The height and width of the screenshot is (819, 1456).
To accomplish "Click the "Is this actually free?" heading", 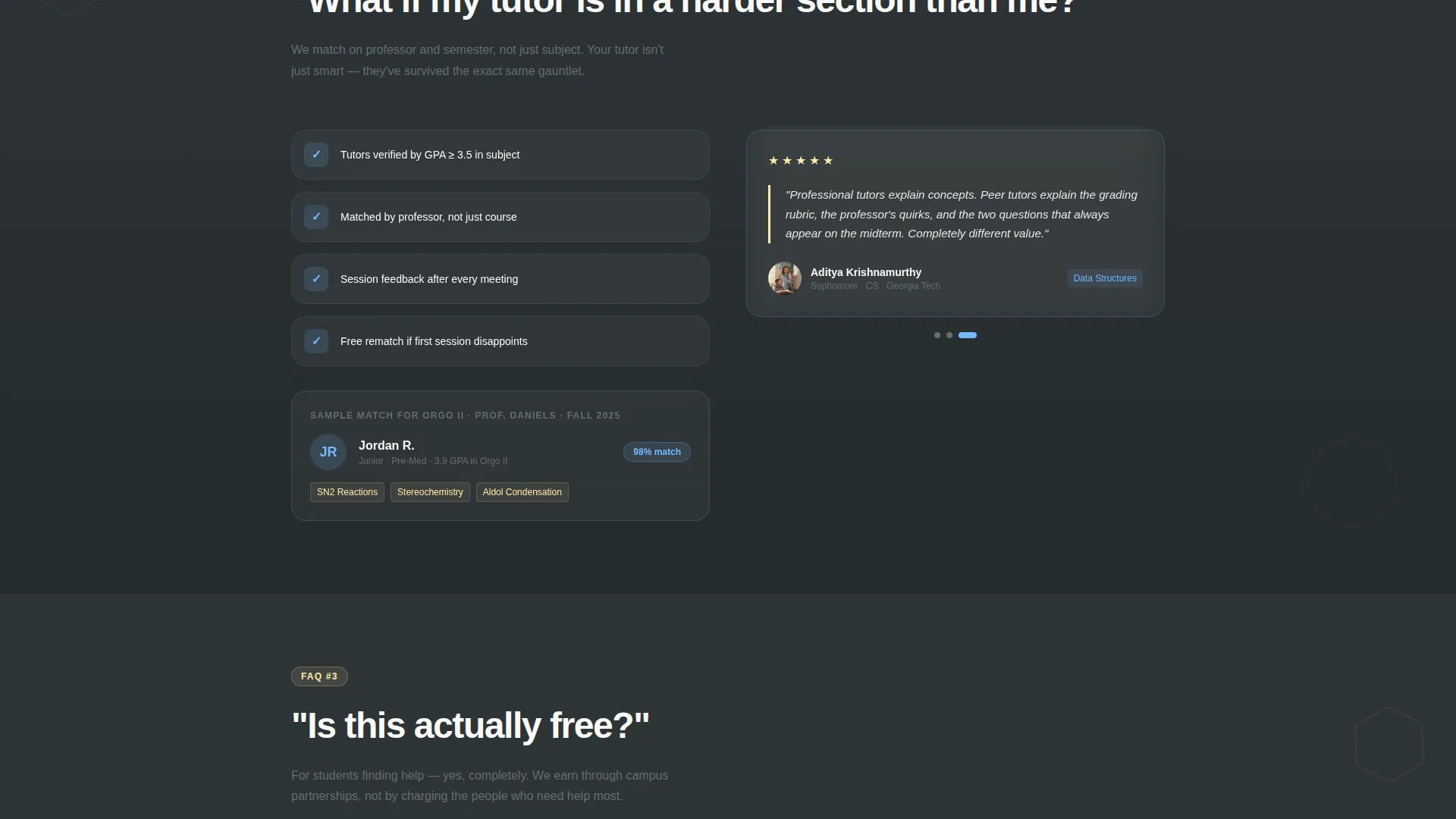I will [470, 726].
